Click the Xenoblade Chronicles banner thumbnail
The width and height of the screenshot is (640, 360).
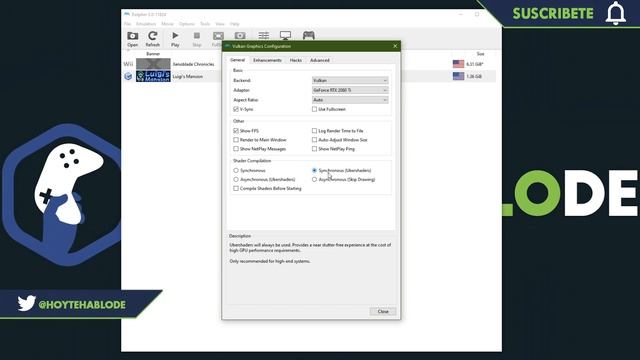tap(153, 64)
